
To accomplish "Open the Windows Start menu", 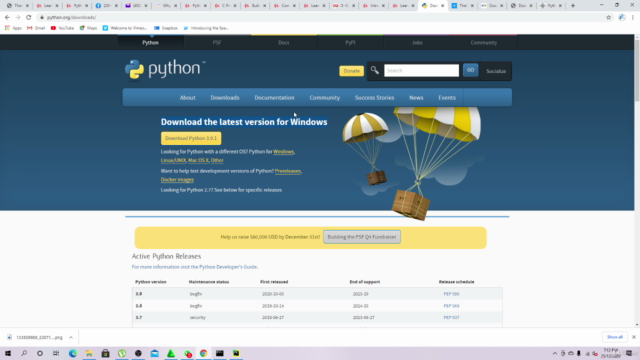I will tap(8, 353).
